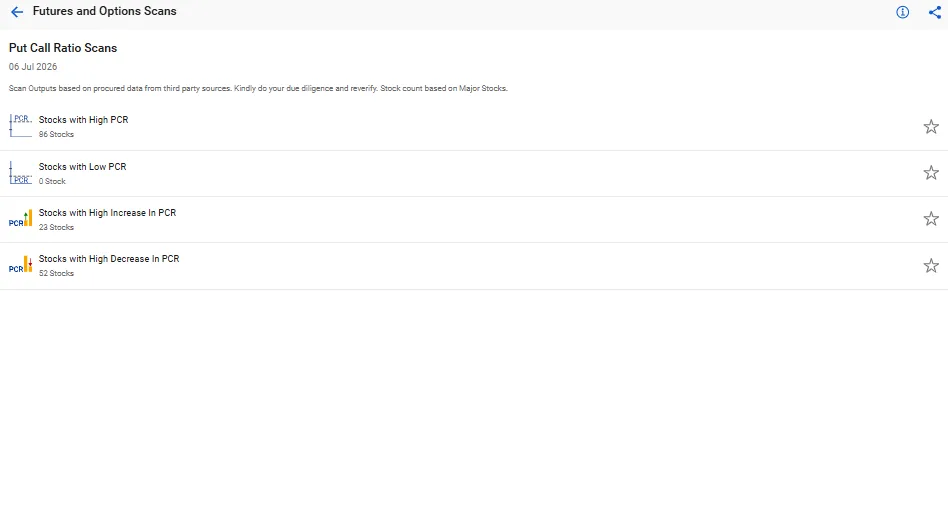This screenshot has width=948, height=521.
Task: Click the 86 Stocks count text
Action: point(56,134)
